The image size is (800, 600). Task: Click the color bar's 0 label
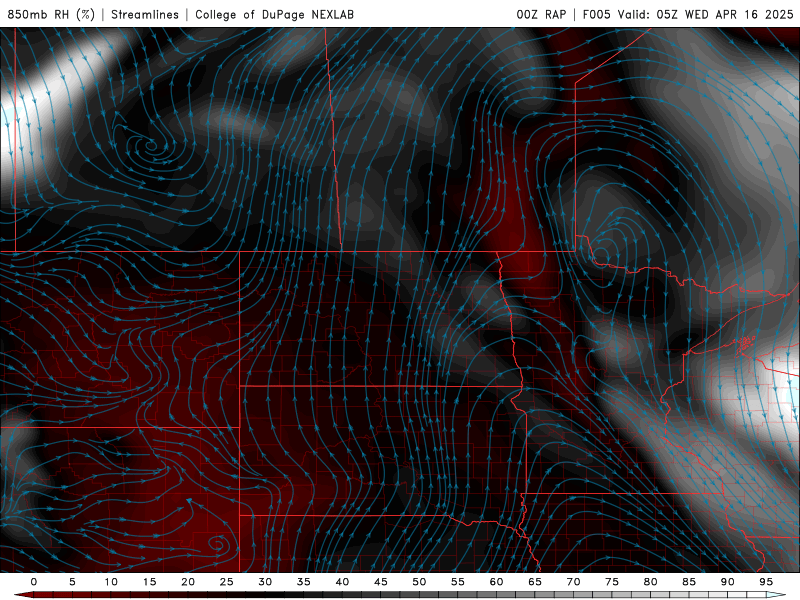coord(34,582)
